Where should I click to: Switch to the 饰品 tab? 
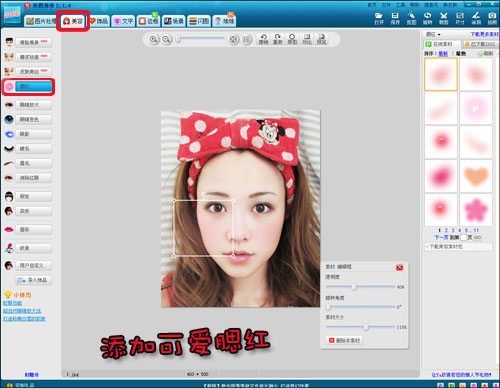(x=99, y=21)
